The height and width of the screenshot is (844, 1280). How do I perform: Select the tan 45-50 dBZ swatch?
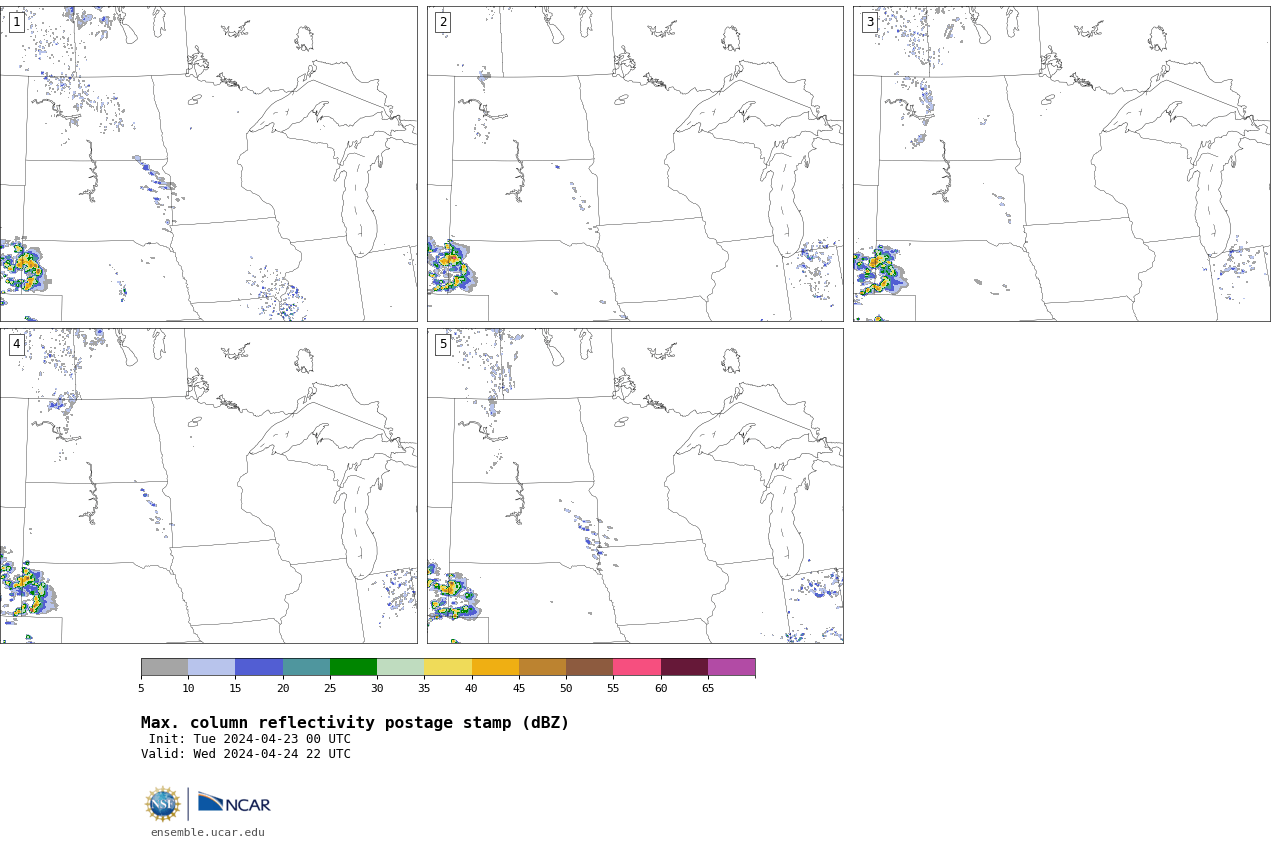click(x=542, y=667)
